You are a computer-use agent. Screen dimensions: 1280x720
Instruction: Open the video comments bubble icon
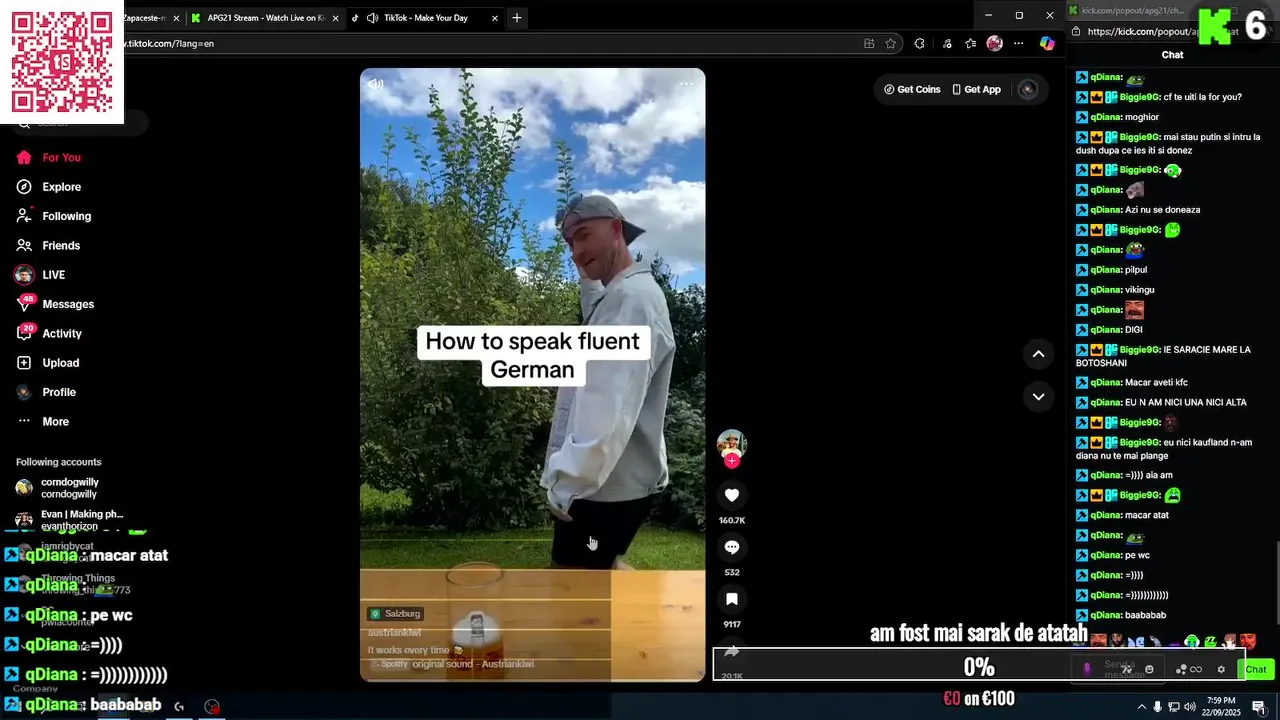(x=732, y=547)
